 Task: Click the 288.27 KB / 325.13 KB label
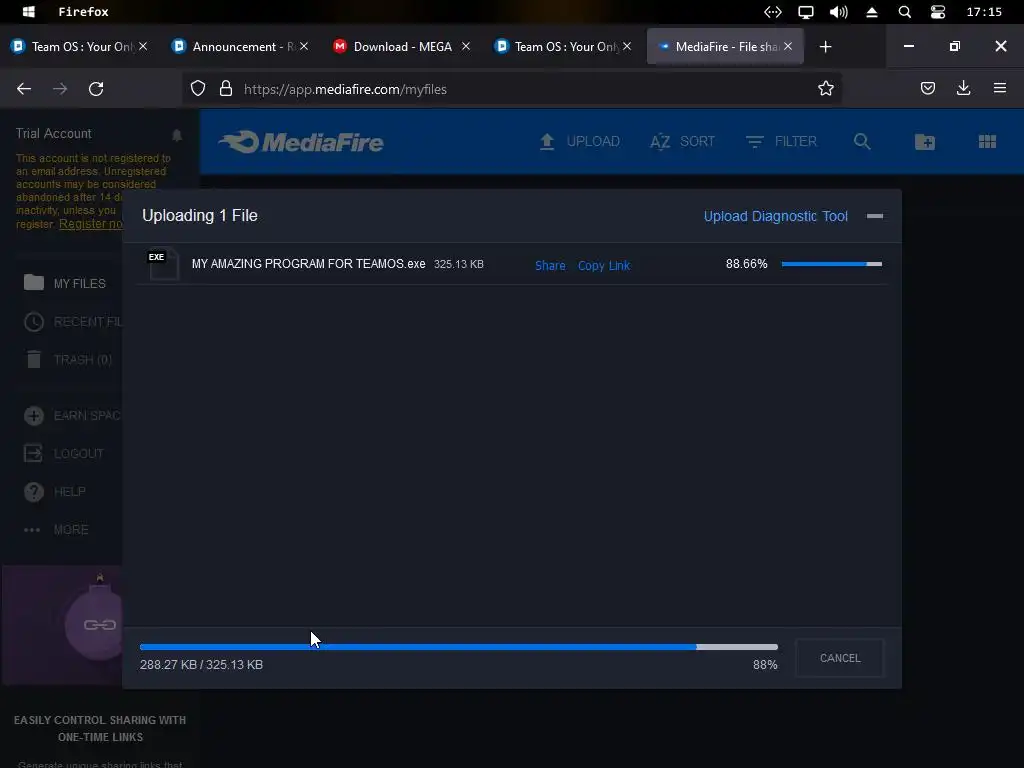click(201, 665)
